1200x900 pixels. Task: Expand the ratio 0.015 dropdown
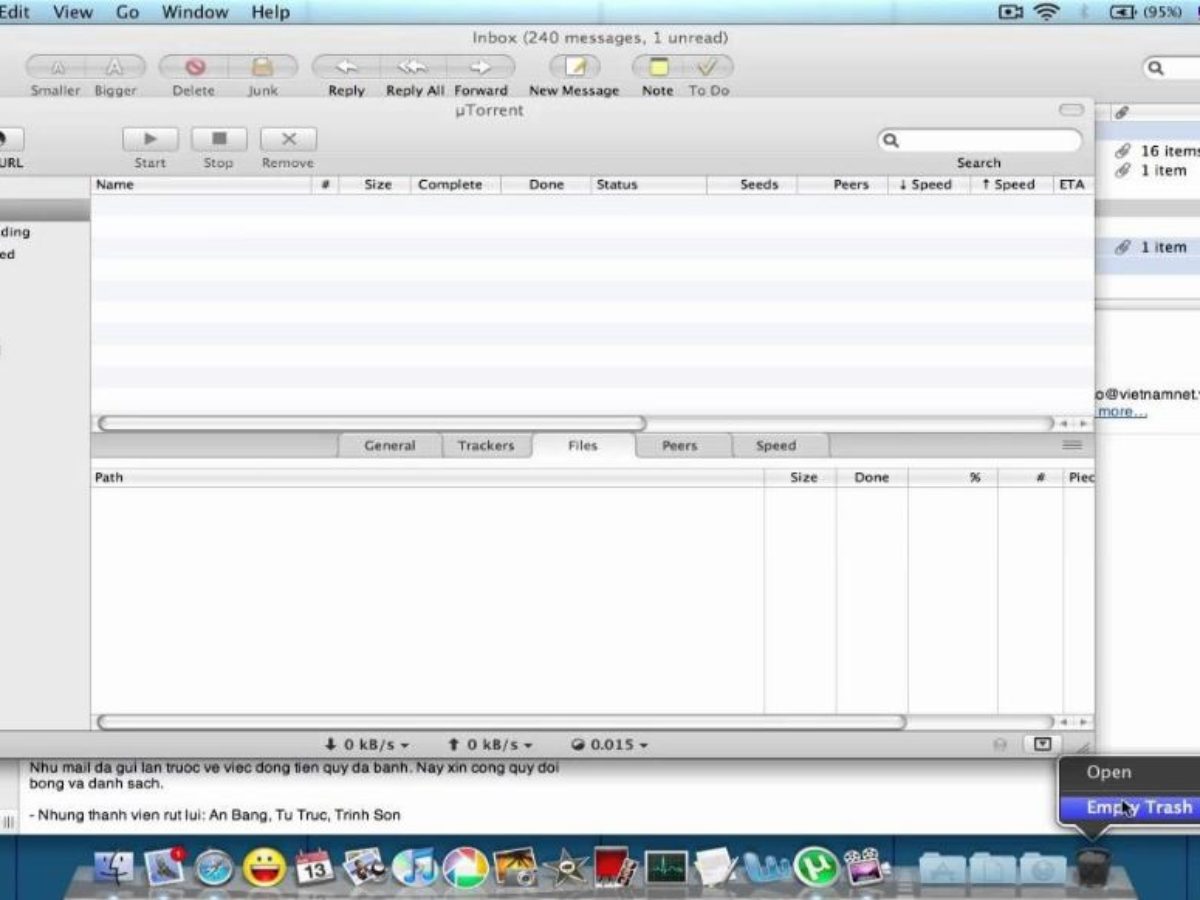(x=612, y=744)
